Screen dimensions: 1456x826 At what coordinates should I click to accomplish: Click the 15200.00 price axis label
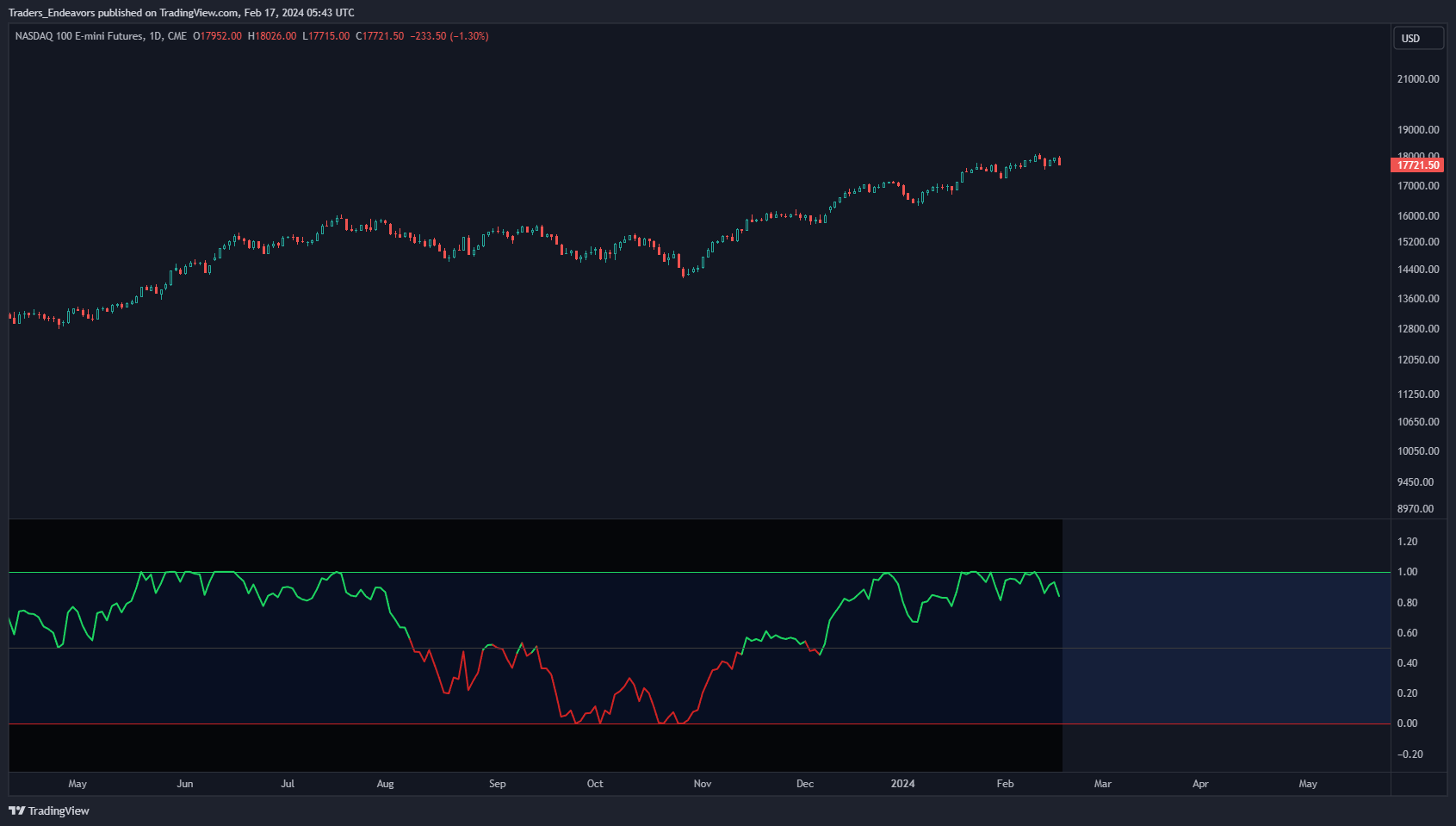pyautogui.click(x=1418, y=242)
